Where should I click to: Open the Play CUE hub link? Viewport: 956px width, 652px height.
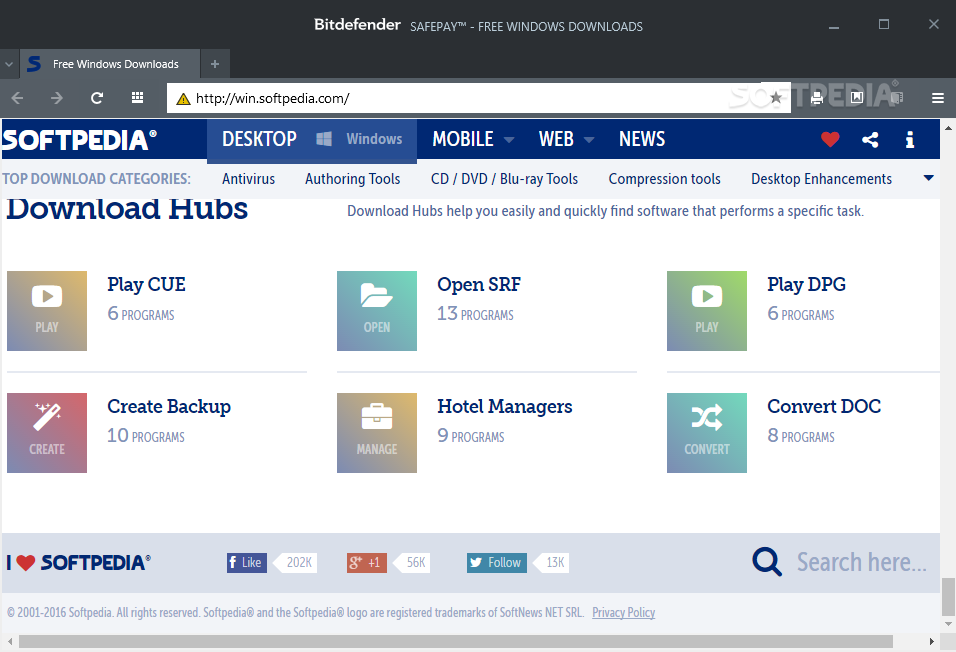point(146,284)
